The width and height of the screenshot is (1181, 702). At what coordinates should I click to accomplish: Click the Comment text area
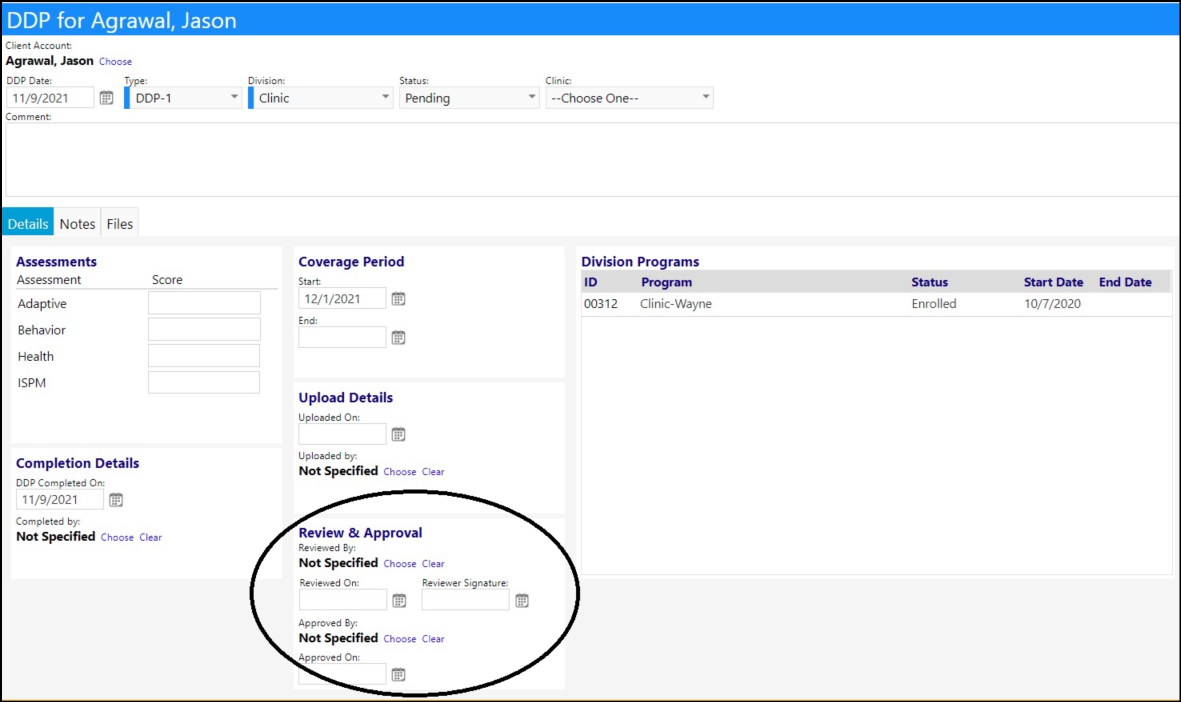(x=592, y=160)
